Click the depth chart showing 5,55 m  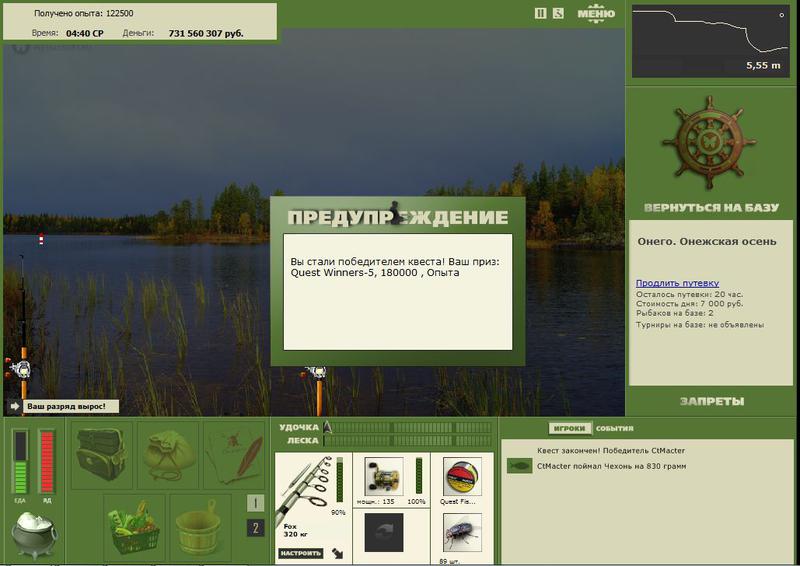point(711,41)
